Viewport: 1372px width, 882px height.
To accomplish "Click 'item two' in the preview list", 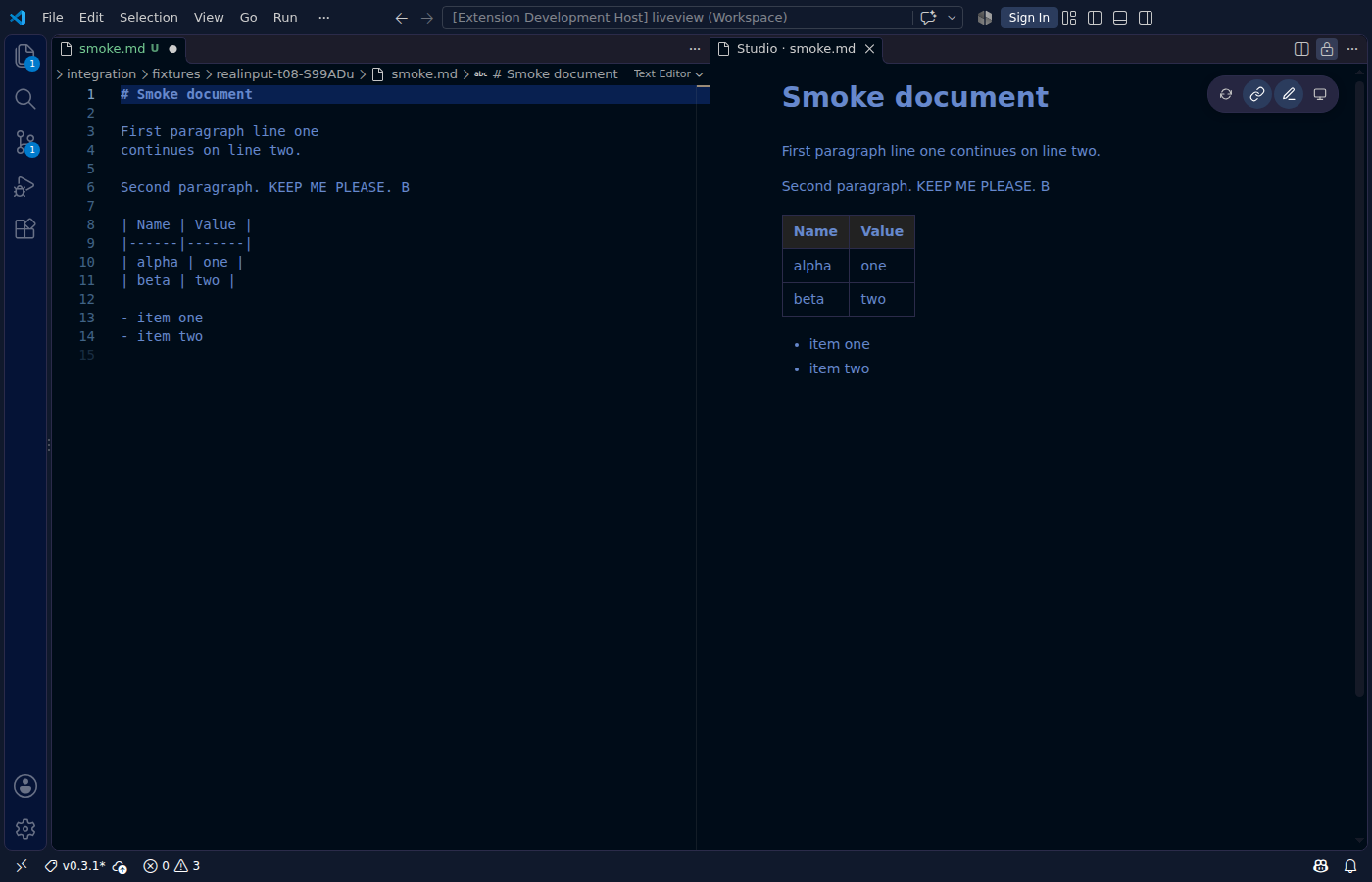I will [839, 368].
